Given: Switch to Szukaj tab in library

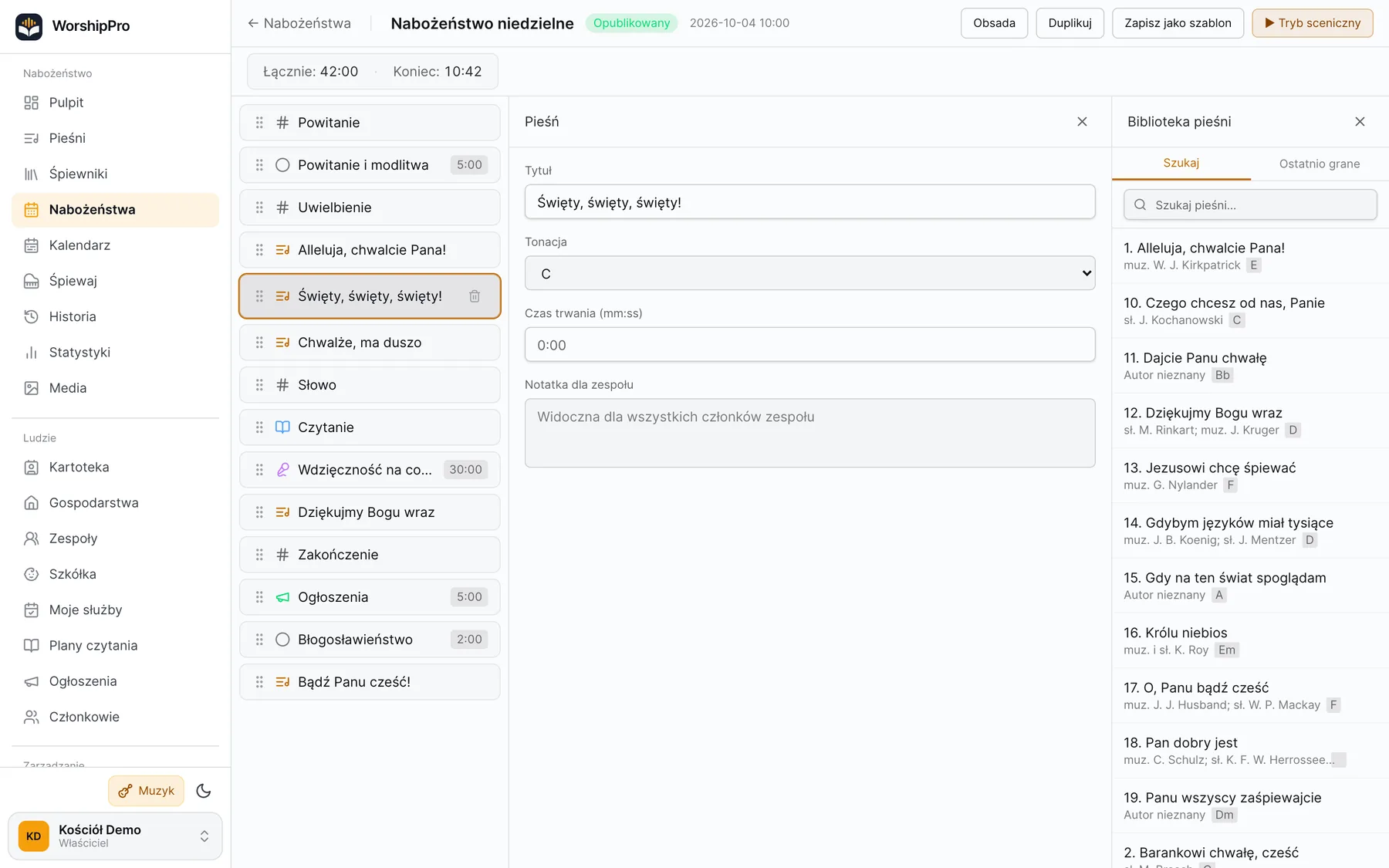Looking at the screenshot, I should (1181, 164).
